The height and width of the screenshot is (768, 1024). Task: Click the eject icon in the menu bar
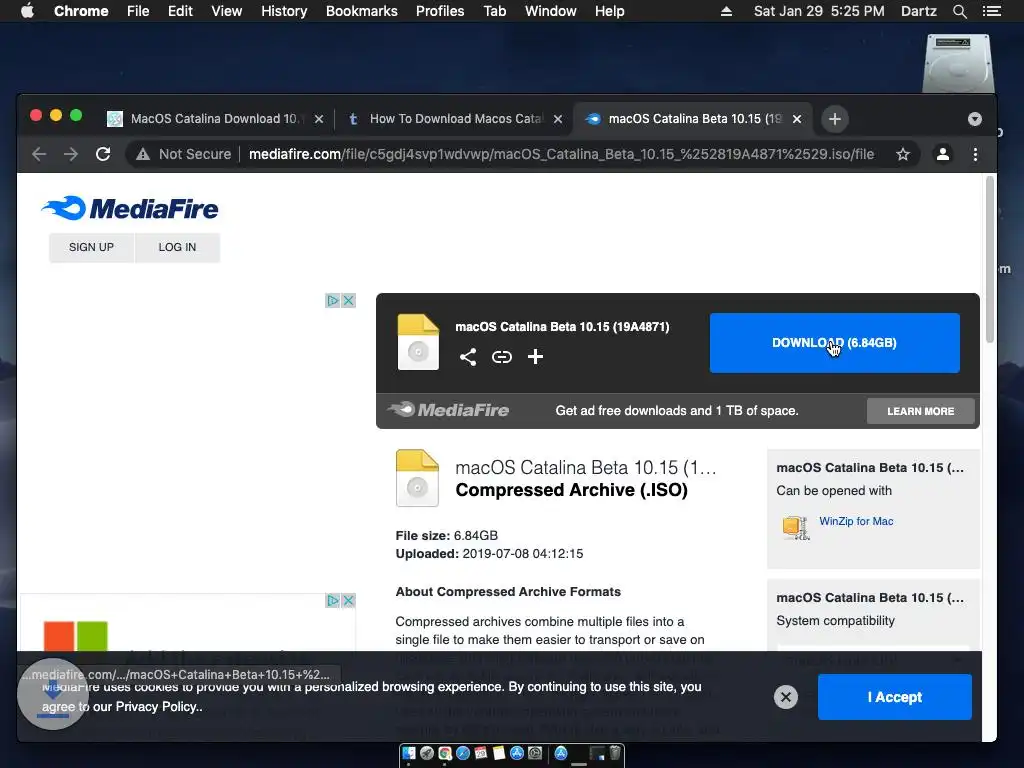point(726,11)
